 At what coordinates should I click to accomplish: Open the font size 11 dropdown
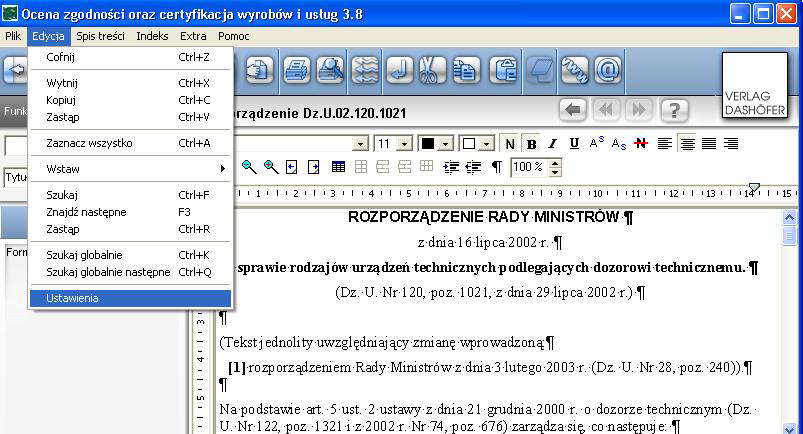click(x=405, y=144)
